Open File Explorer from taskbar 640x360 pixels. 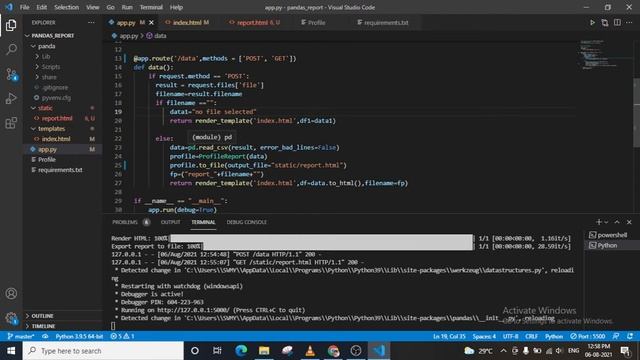pyautogui.click(x=264, y=351)
